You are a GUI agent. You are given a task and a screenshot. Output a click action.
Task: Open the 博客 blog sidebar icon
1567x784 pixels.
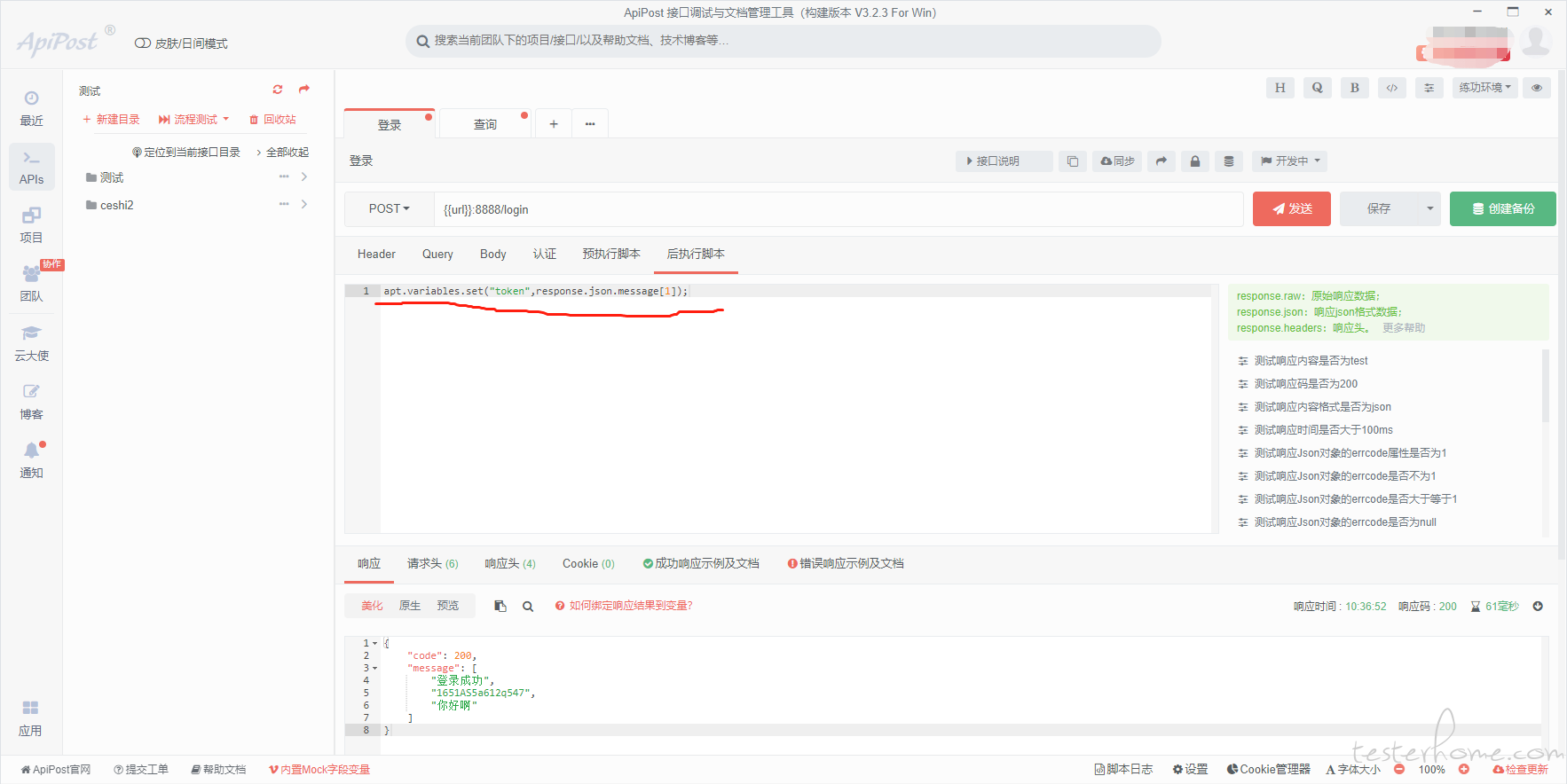(x=31, y=402)
